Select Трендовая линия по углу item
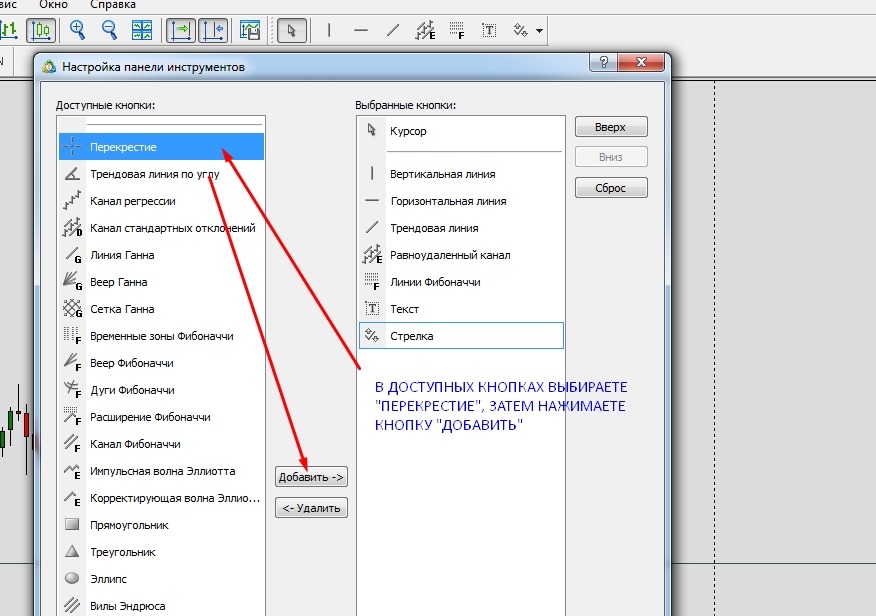This screenshot has width=876, height=616. [x=161, y=174]
